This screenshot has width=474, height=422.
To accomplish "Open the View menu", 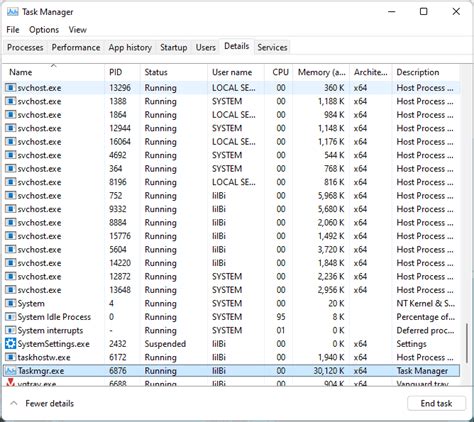I will (x=78, y=30).
